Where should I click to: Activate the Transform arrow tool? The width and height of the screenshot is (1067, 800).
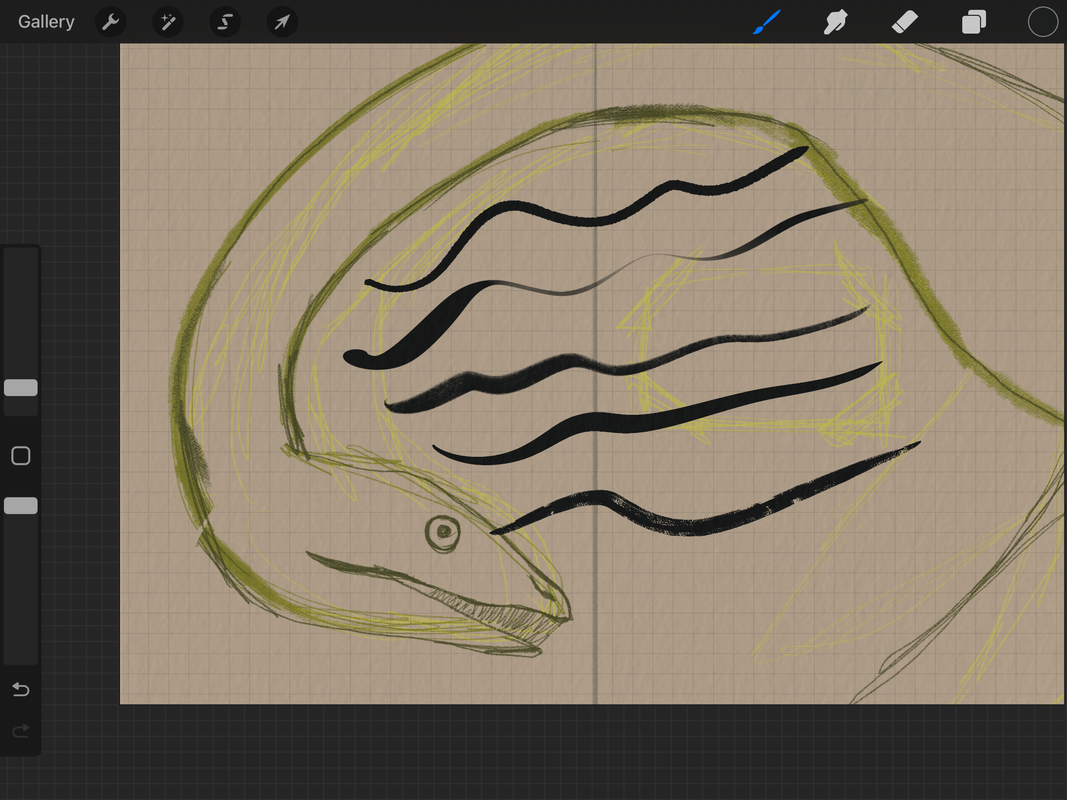282,22
